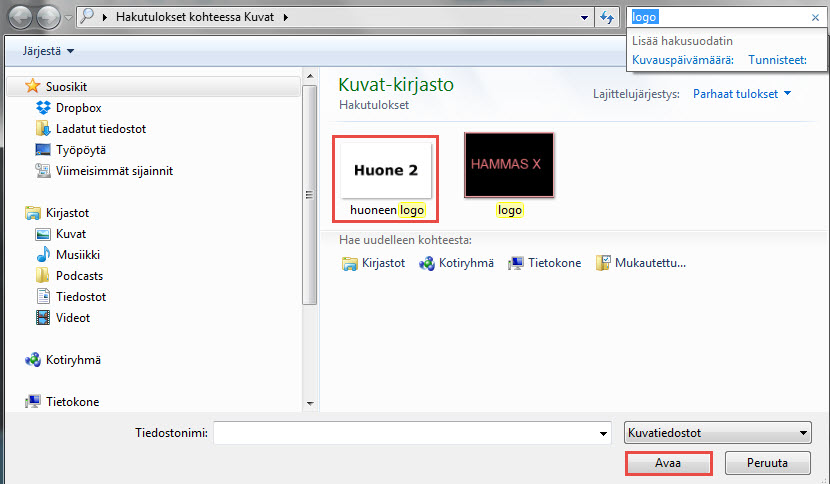Open the address bar history dropdown arrow
Viewport: 830px width, 484px height.
(x=584, y=17)
